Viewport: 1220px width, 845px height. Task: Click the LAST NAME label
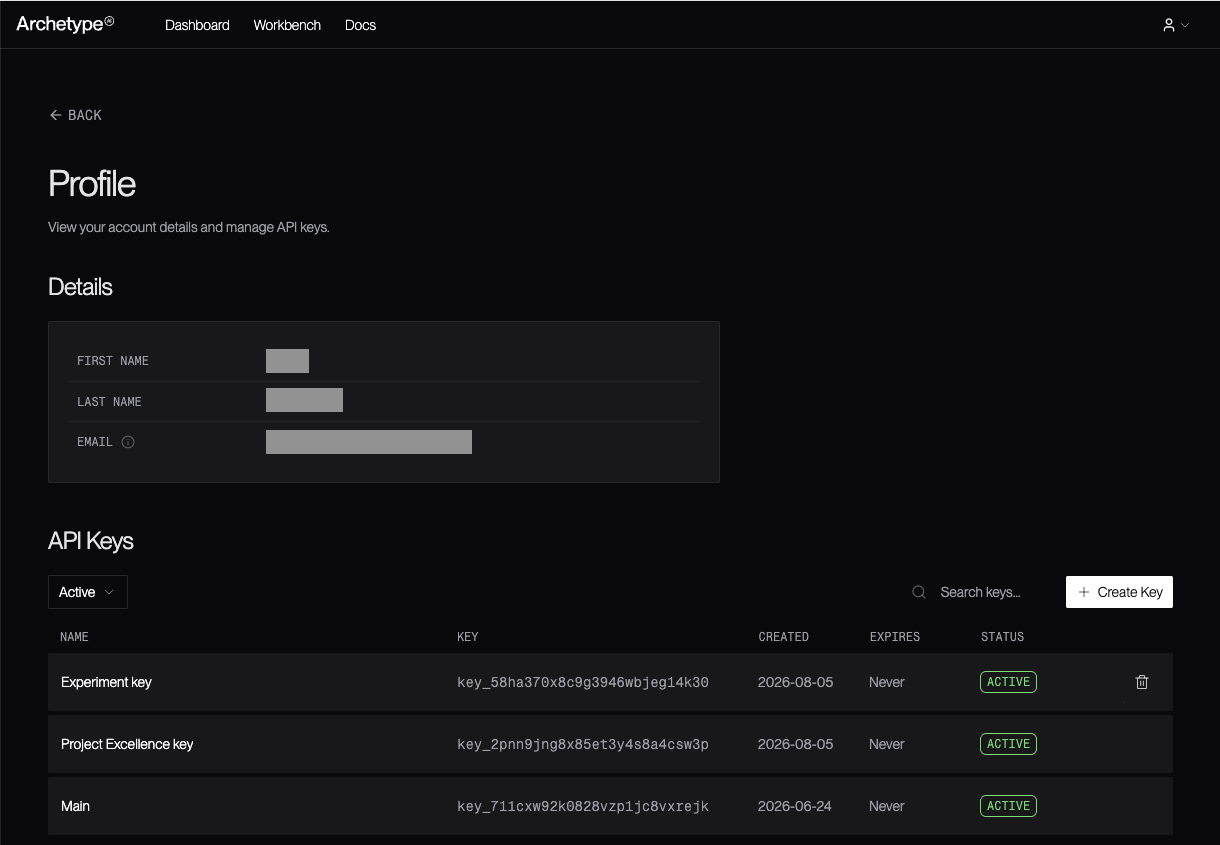[x=109, y=401]
